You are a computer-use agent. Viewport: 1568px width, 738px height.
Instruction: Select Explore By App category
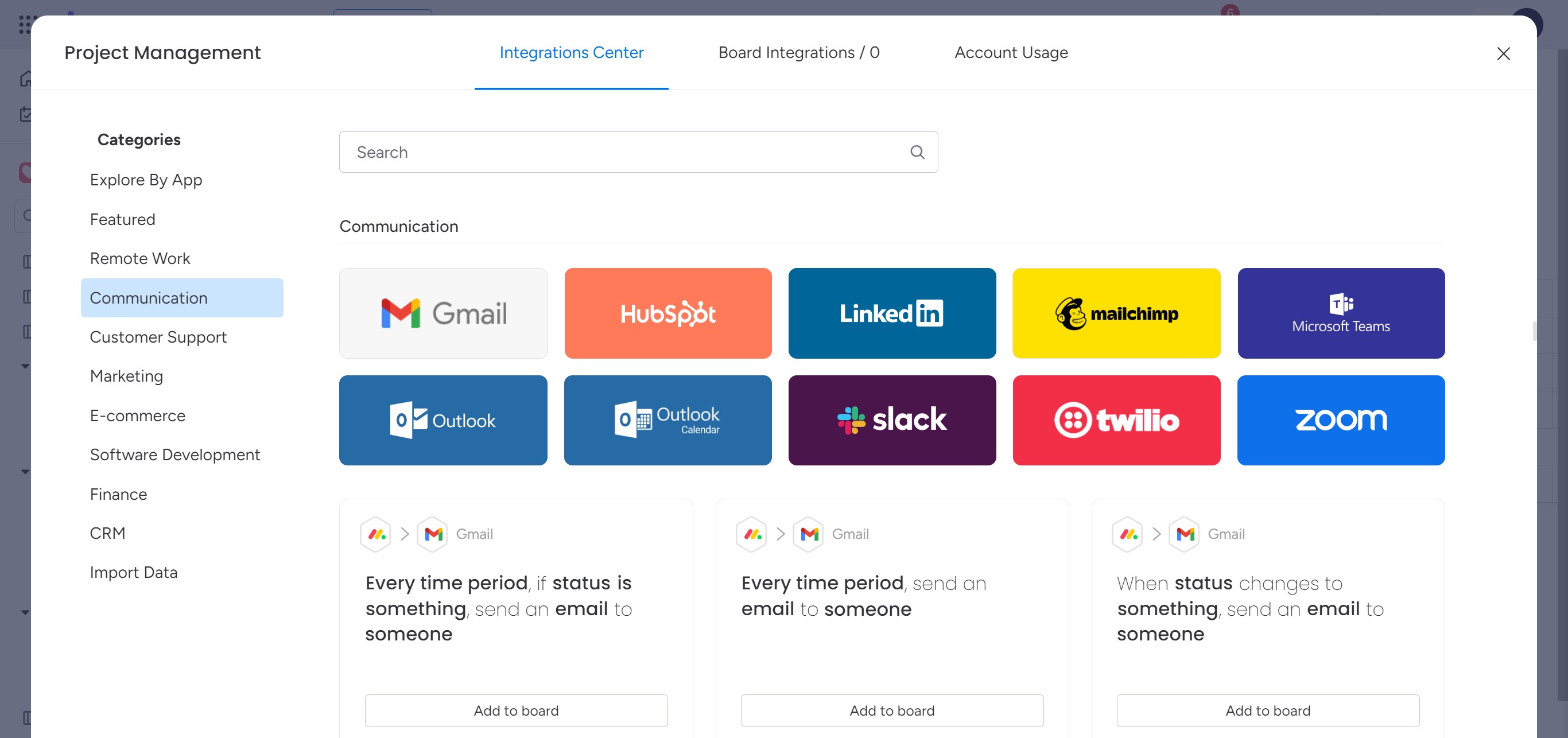[x=182, y=180]
